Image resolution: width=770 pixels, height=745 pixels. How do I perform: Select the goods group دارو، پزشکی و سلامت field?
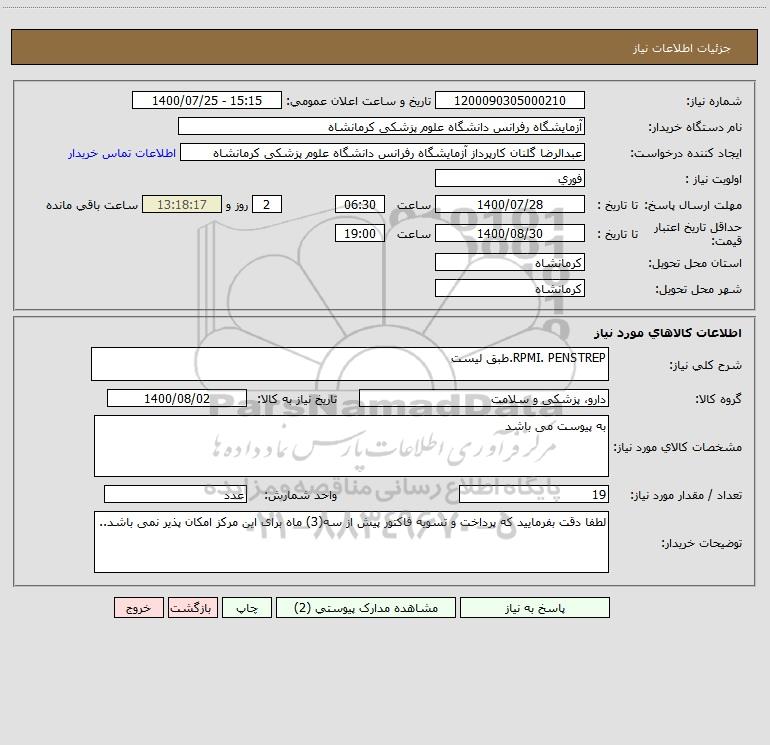coord(484,398)
